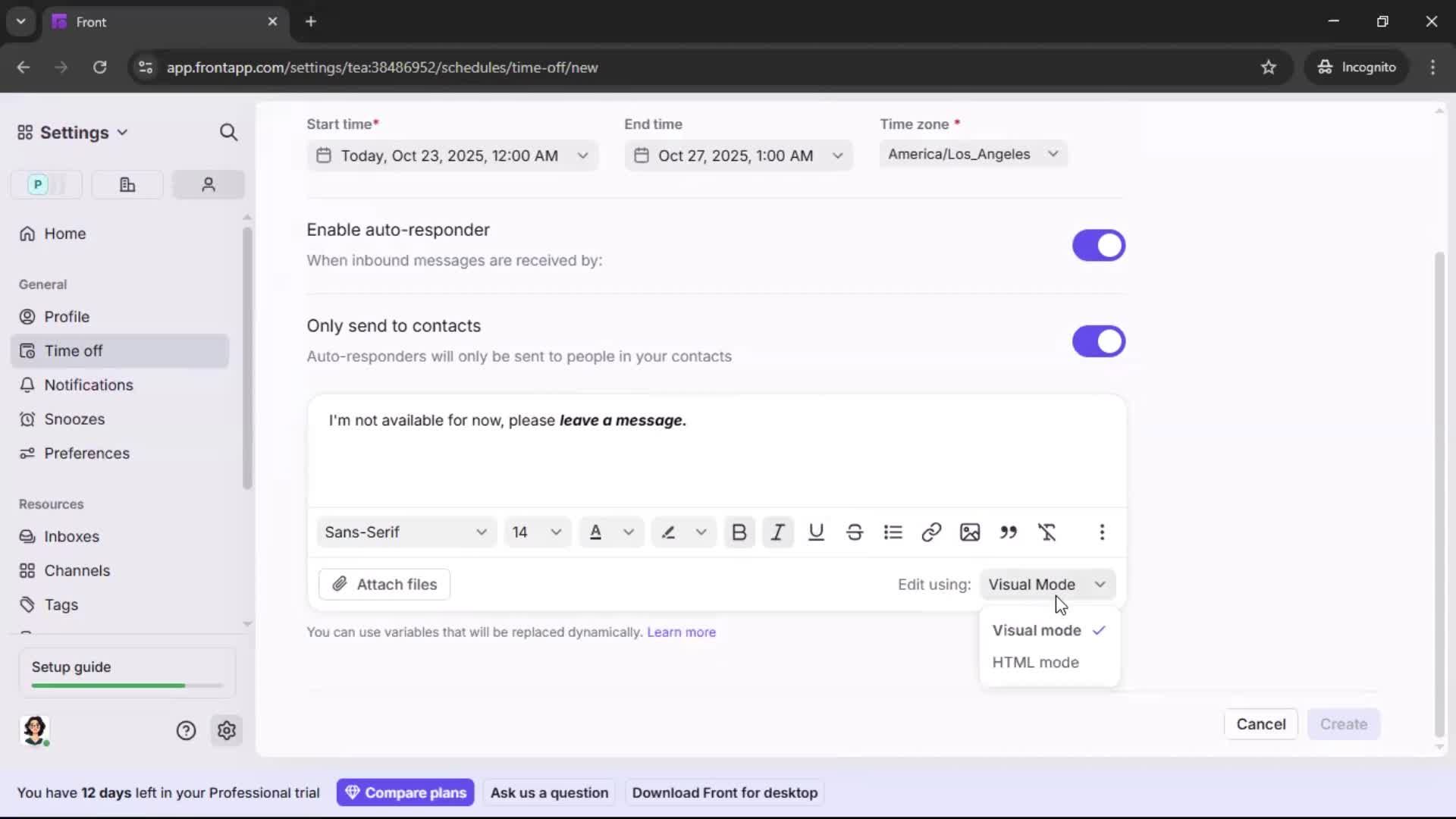1456x819 pixels.
Task: Click inside the auto-responder message body
Action: pos(716,455)
